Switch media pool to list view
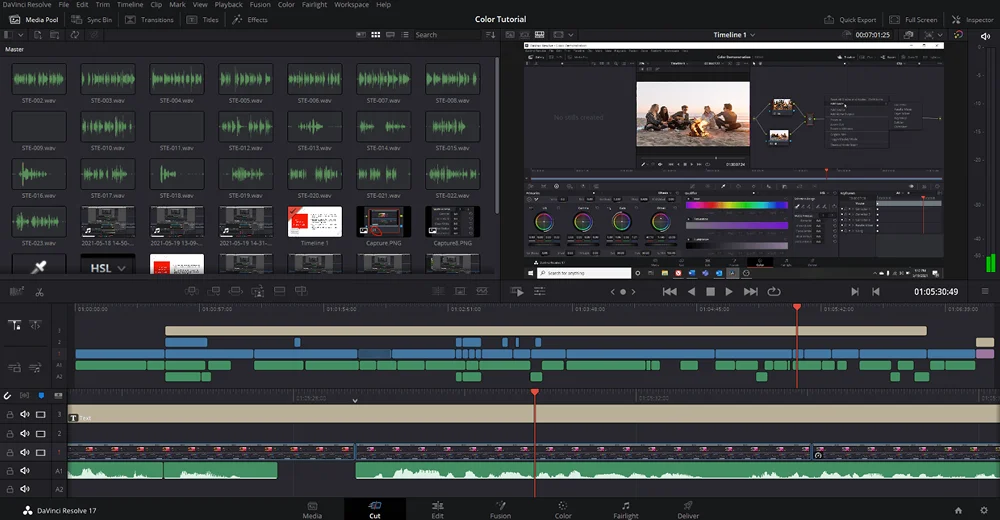1000x520 pixels. 405,35
